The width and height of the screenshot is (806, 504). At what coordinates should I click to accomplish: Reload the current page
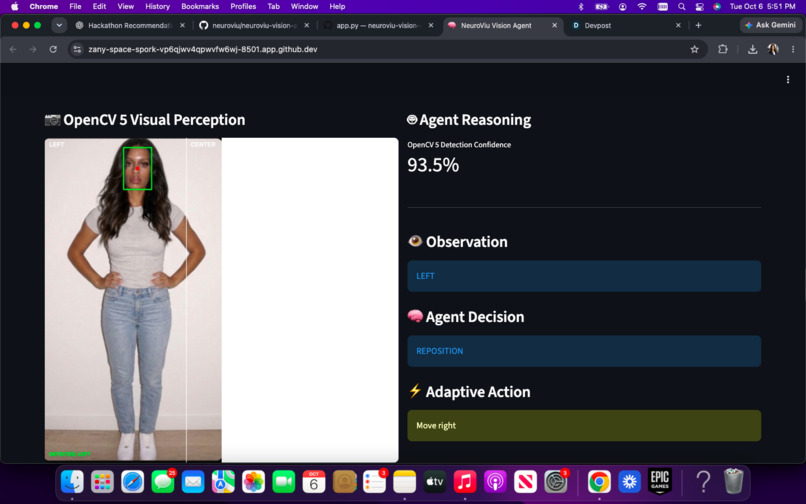53,49
